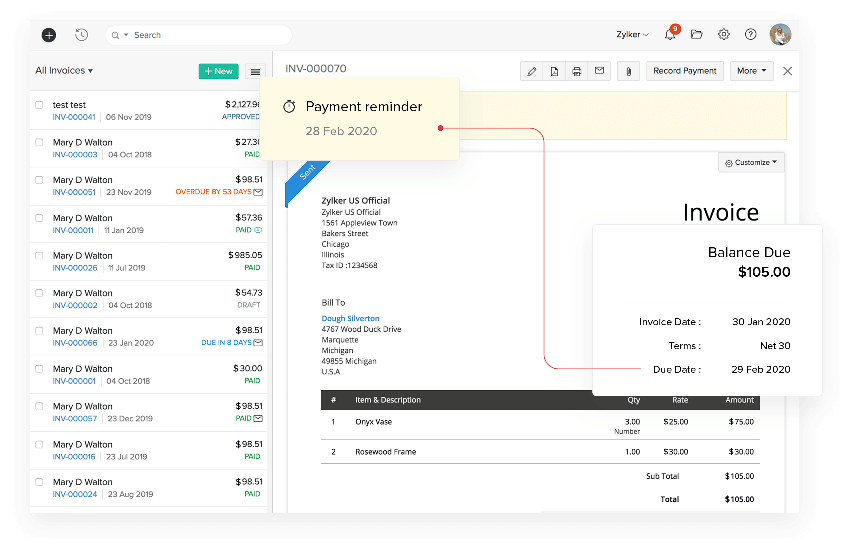Click the help question mark icon
The image size is (852, 552).
point(751,35)
